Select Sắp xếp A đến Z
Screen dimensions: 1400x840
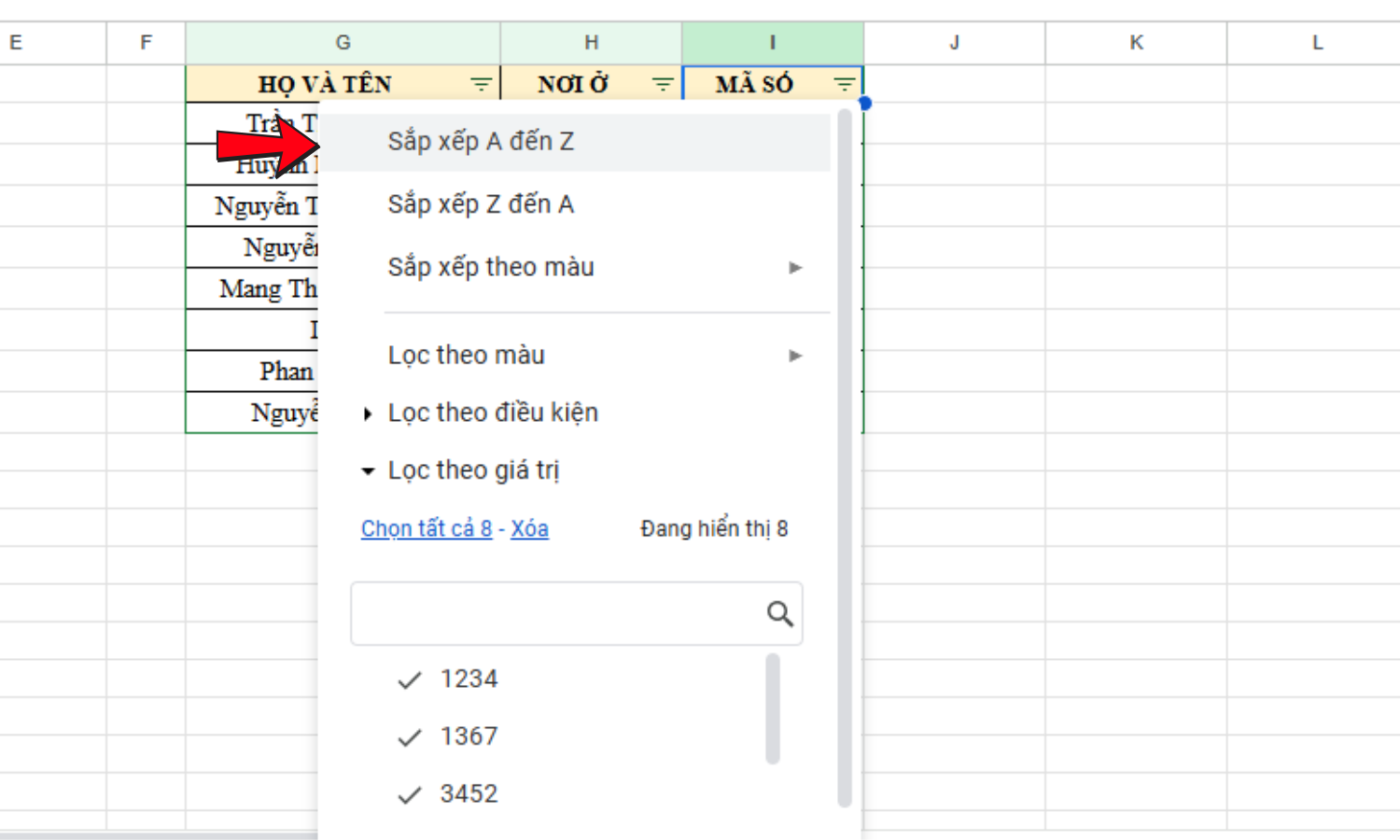click(x=482, y=141)
